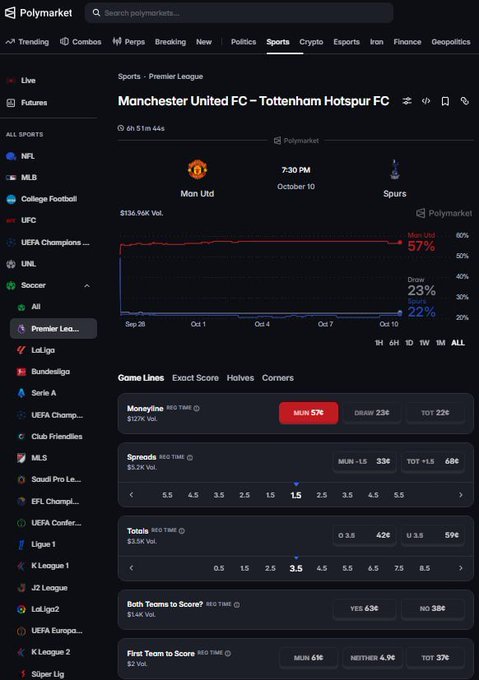Select YES 63¢ both teams score
Viewport: 479px width, 680px height.
coord(364,608)
